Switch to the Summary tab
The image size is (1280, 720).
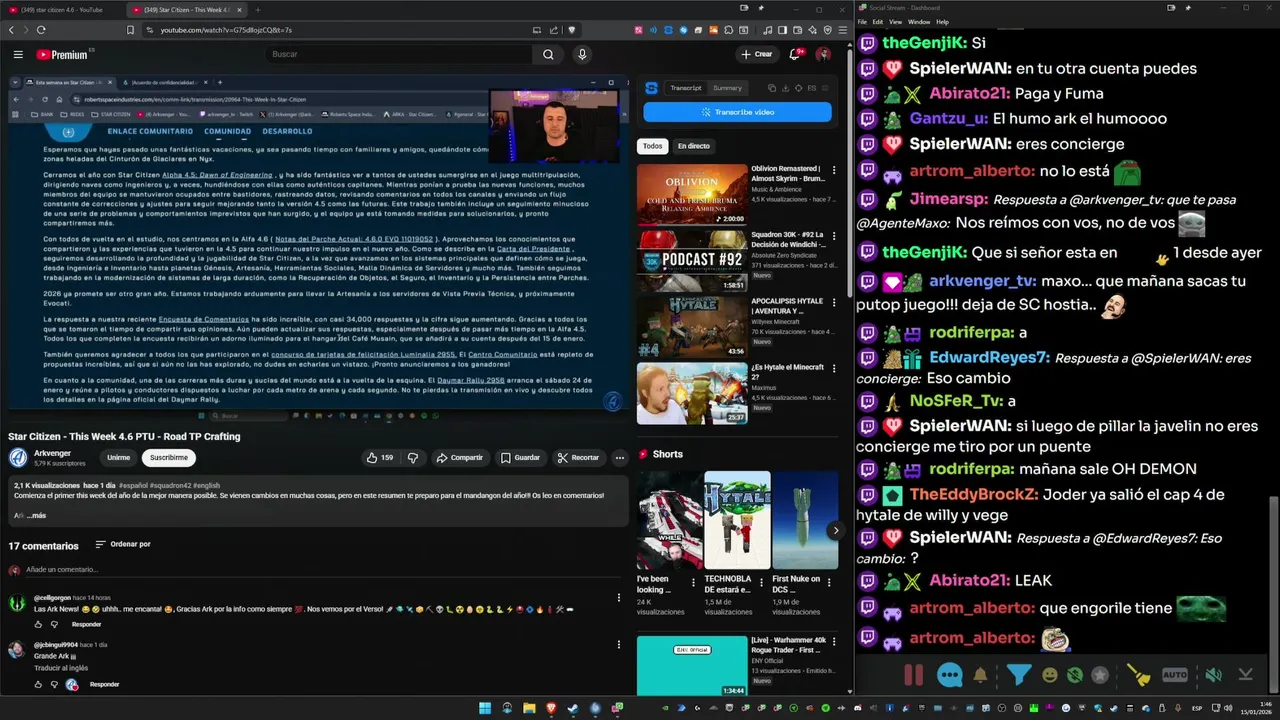click(x=727, y=88)
